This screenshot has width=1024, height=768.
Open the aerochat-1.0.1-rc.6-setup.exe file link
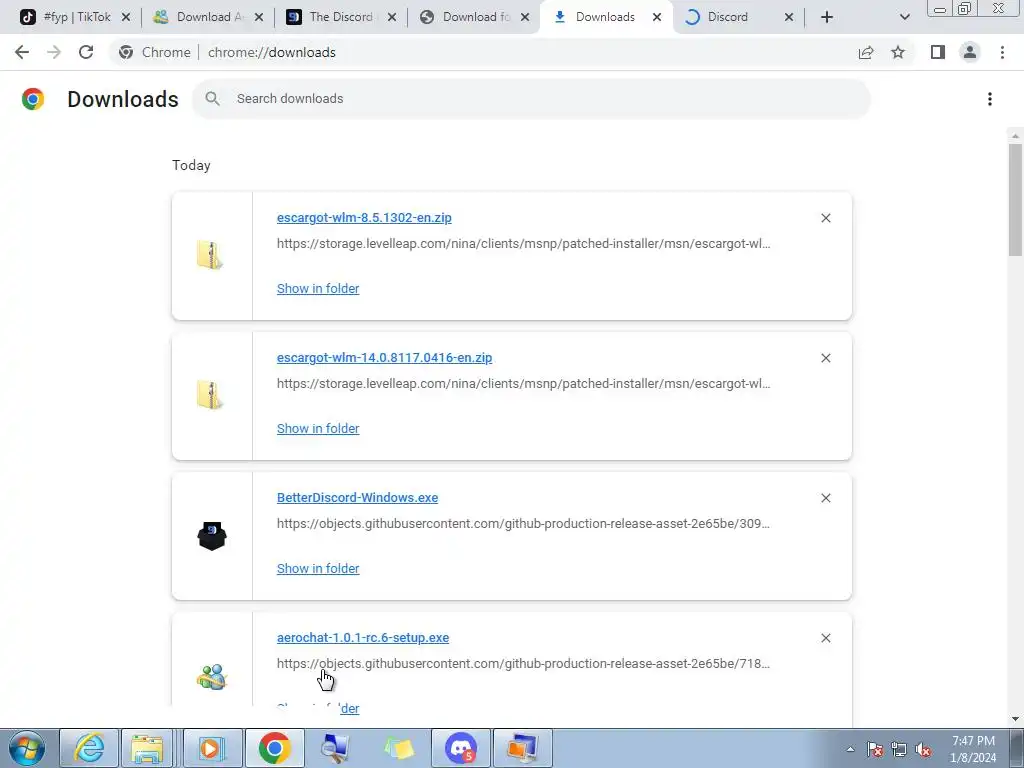pos(363,637)
